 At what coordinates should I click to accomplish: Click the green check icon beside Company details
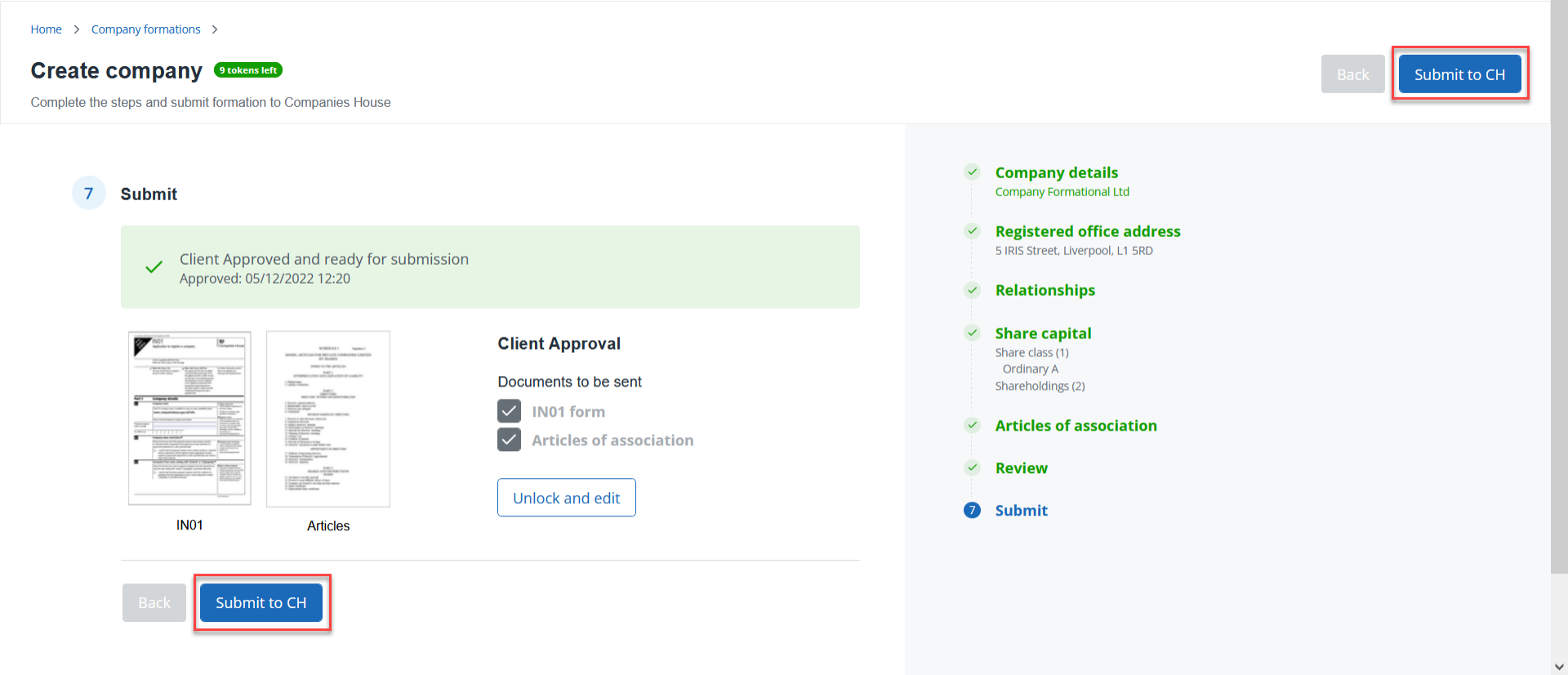[972, 172]
